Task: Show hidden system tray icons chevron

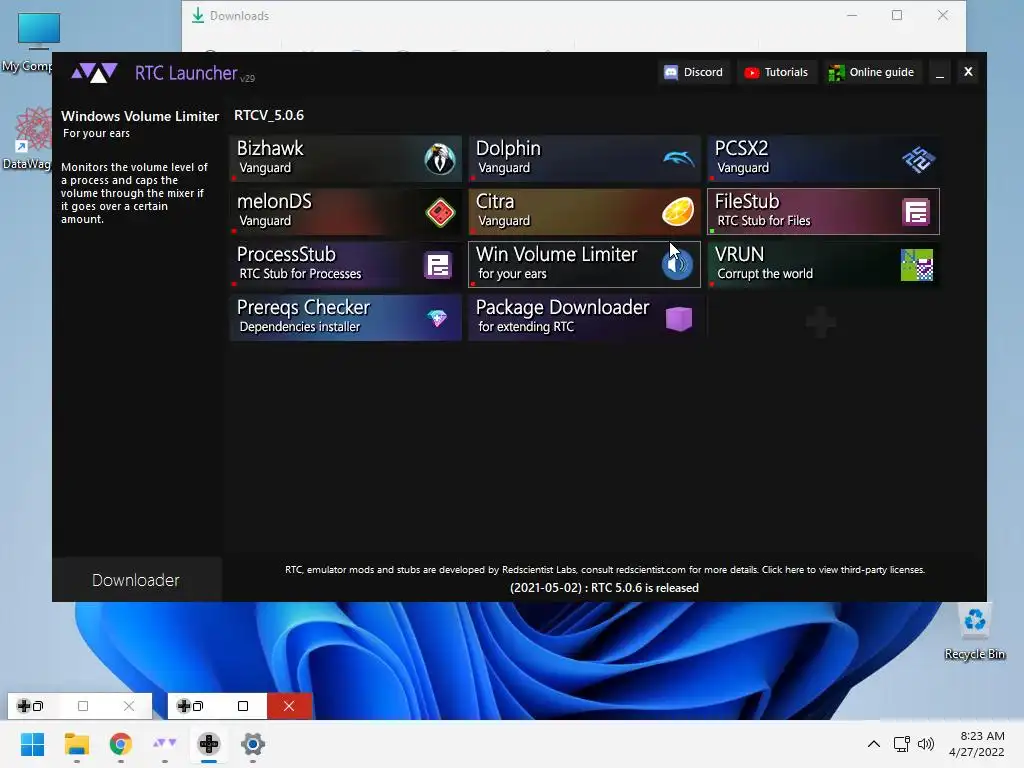Action: 874,744
